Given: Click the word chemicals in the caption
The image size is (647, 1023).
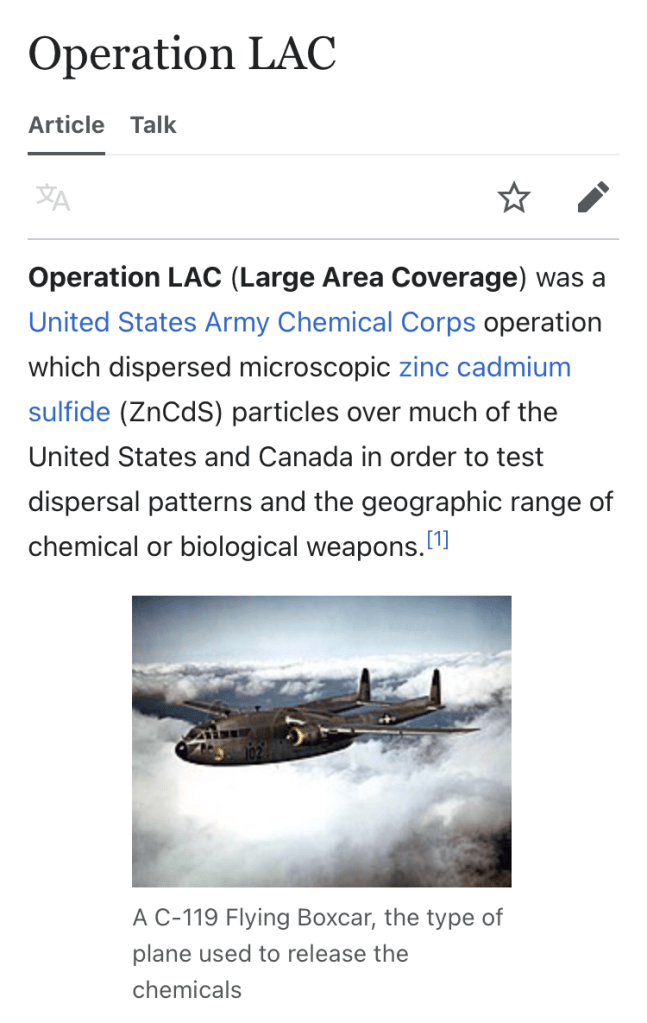Looking at the screenshot, I should click(187, 990).
